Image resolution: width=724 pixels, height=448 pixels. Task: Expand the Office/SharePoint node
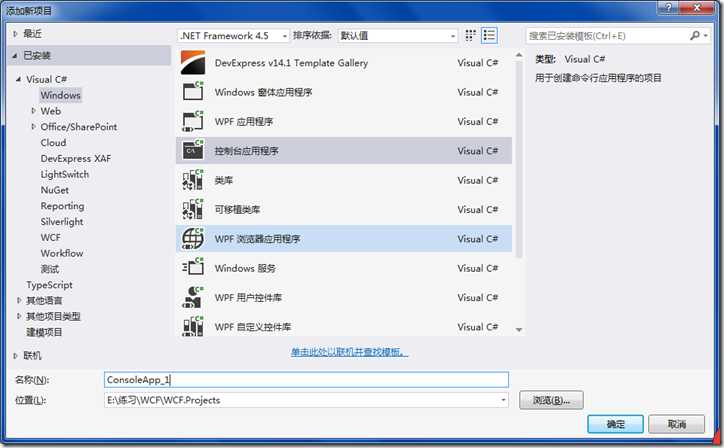pos(33,127)
